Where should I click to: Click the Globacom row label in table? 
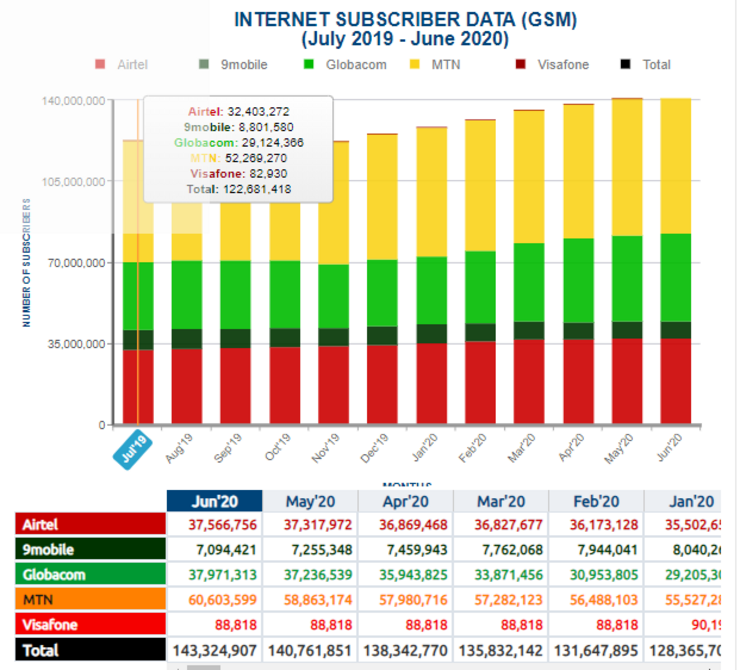coord(91,574)
